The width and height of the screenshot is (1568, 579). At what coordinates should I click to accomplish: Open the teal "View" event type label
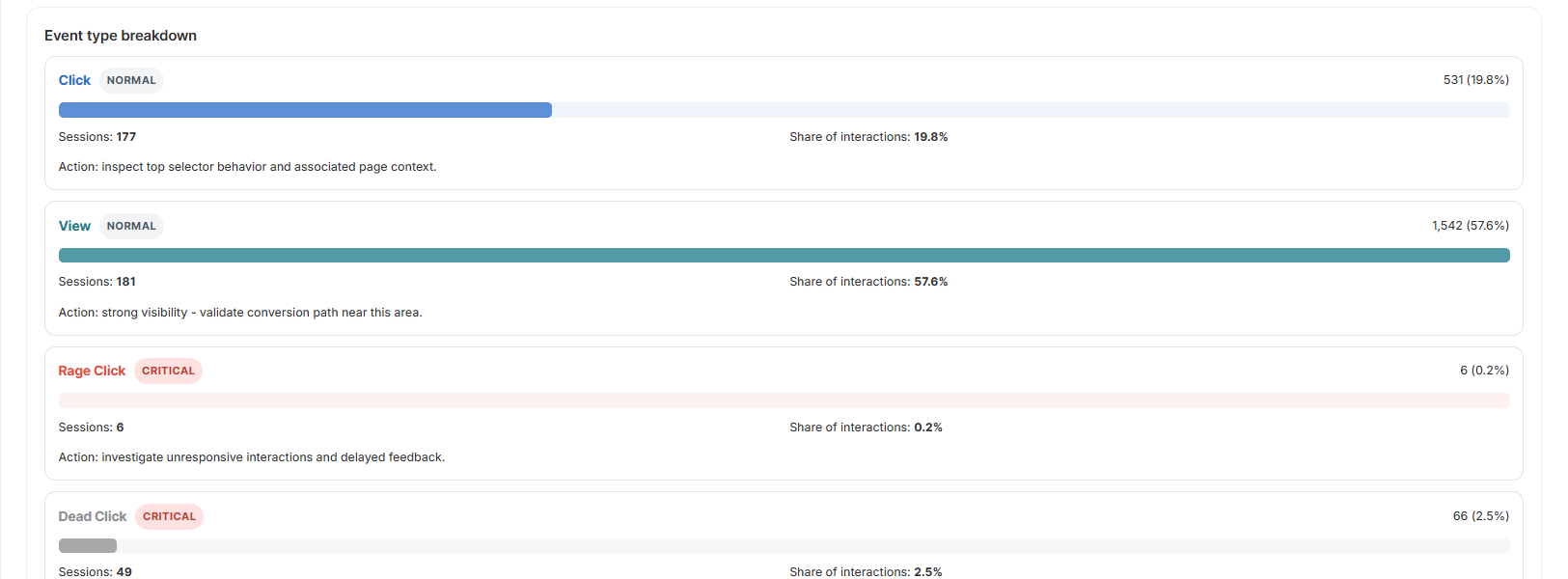74,226
